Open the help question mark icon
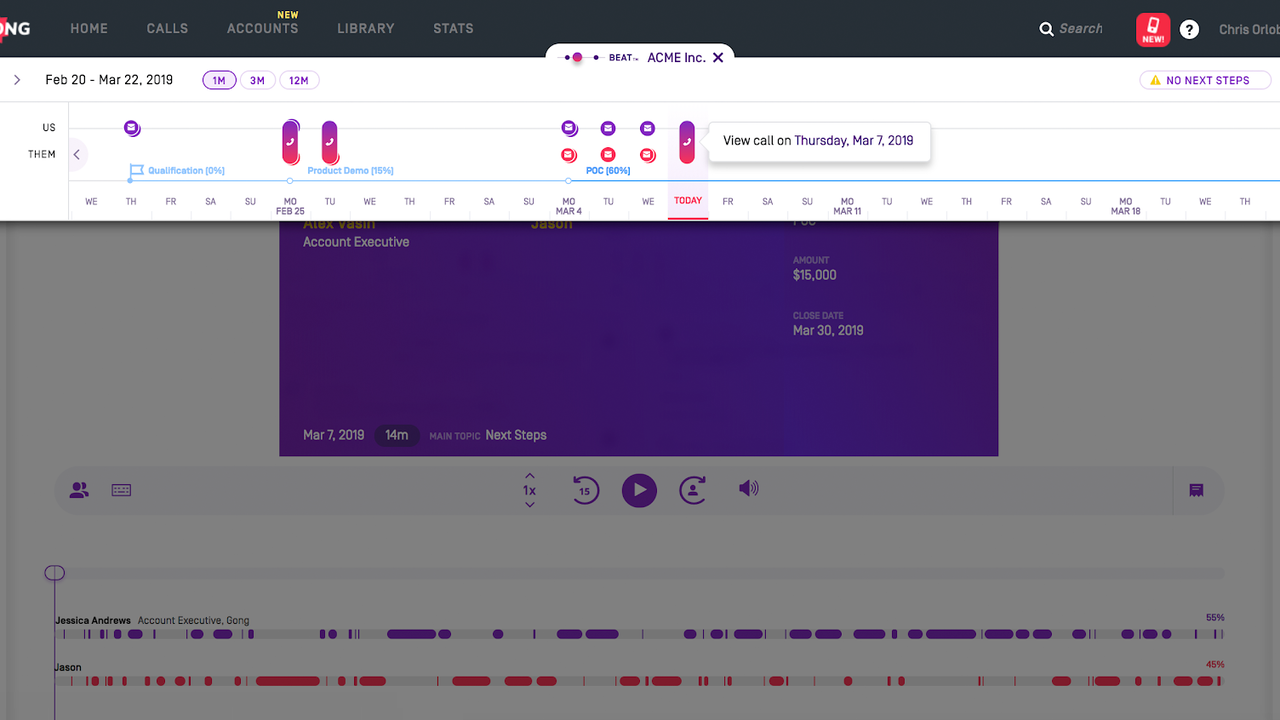This screenshot has height=720, width=1280. [x=1189, y=29]
